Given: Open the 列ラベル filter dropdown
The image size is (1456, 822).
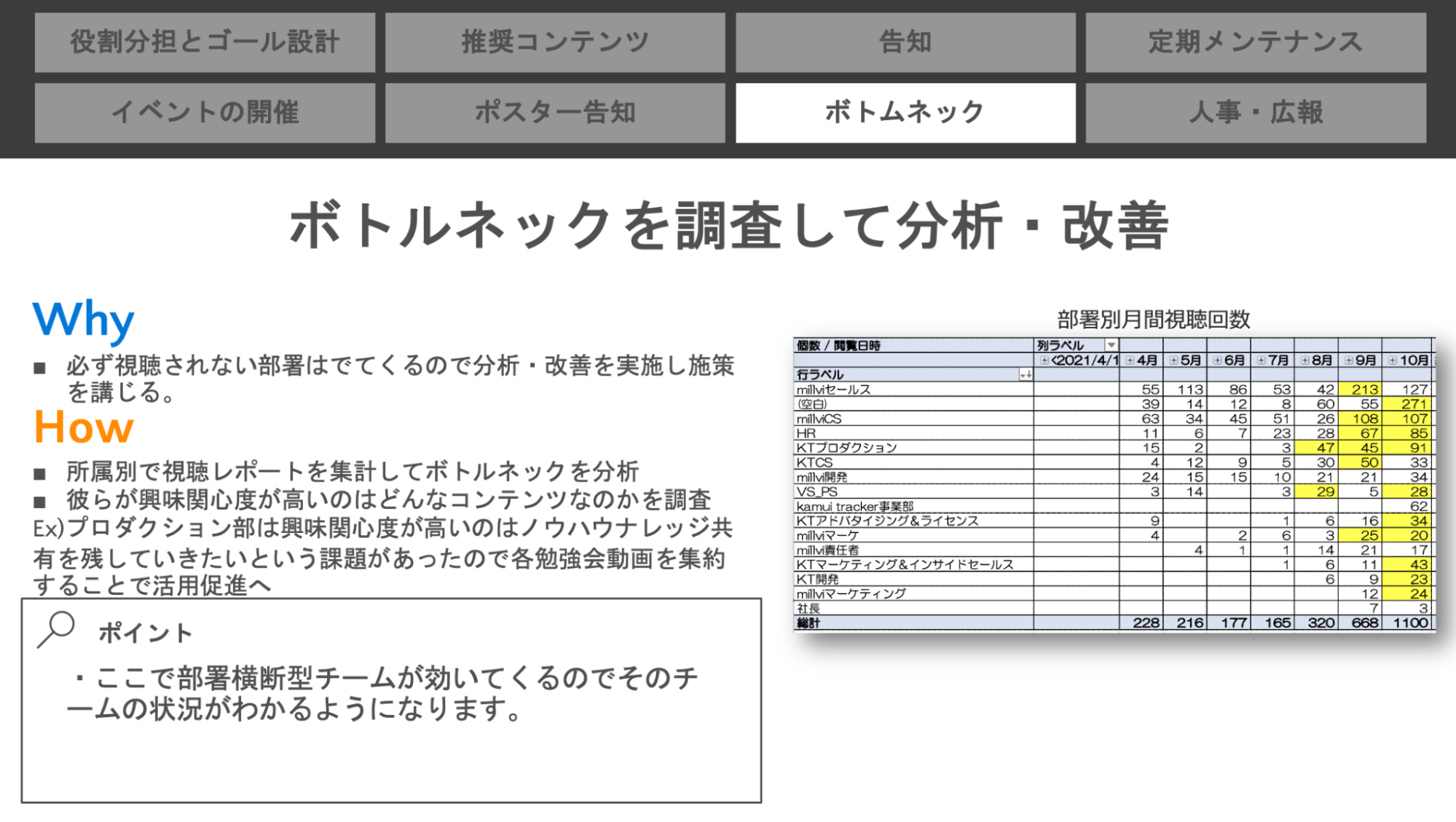Looking at the screenshot, I should tap(1110, 345).
